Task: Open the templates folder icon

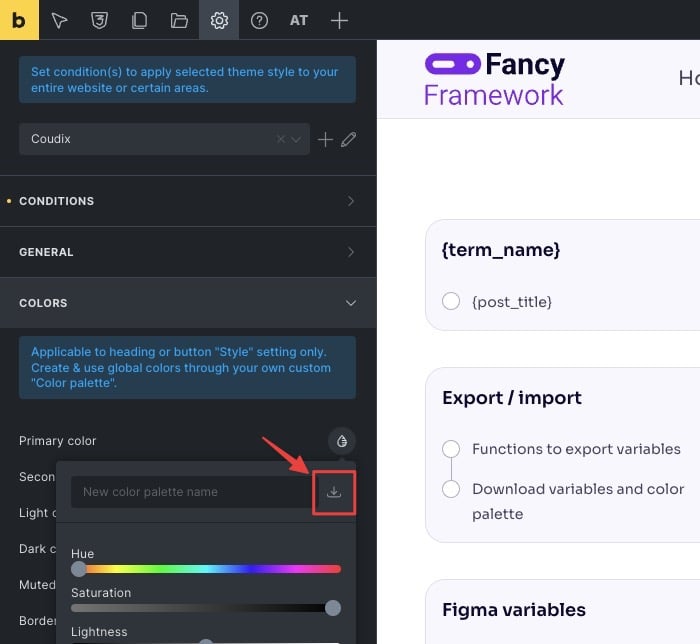Action: [x=179, y=21]
